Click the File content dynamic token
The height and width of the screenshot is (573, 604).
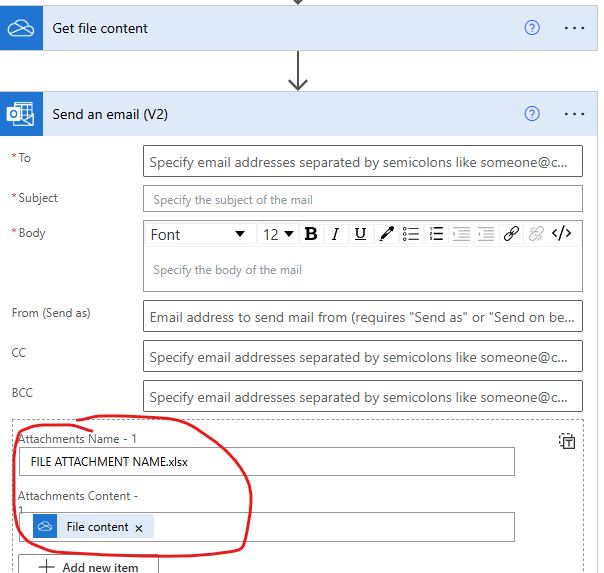coord(93,526)
